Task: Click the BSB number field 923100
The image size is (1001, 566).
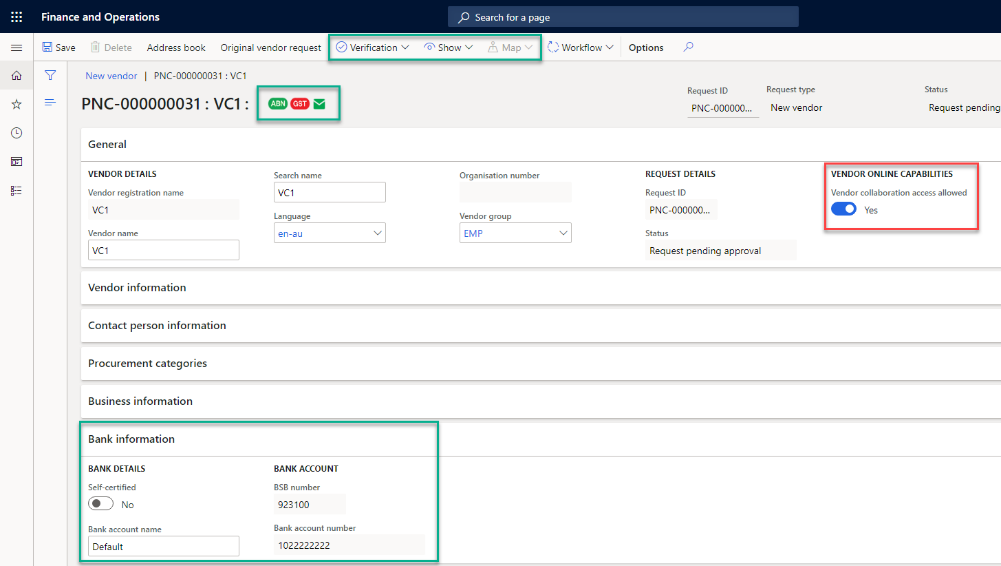Action: 310,504
